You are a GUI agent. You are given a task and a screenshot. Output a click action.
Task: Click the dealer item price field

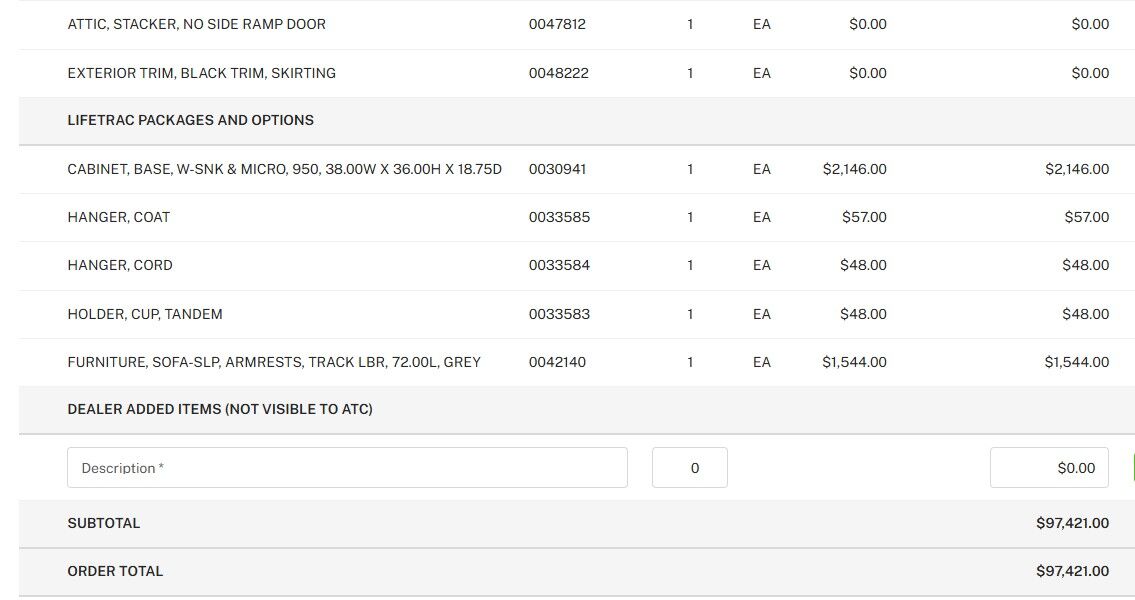(1049, 468)
